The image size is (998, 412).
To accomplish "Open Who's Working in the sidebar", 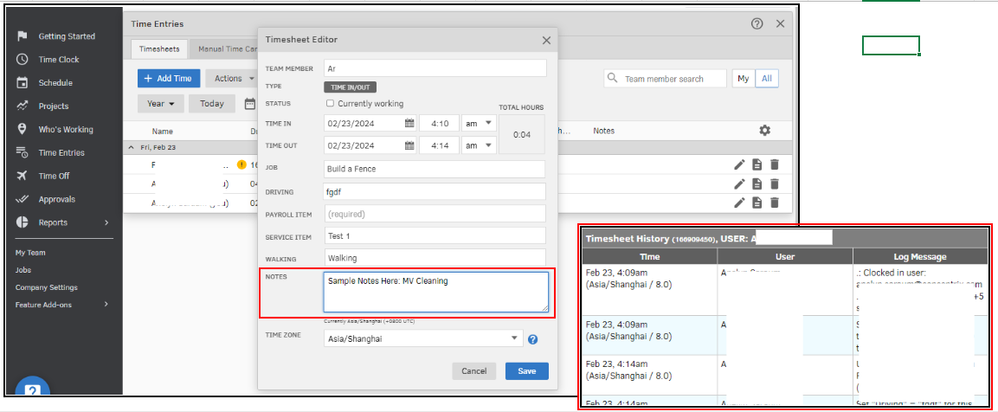I will click(x=65, y=129).
